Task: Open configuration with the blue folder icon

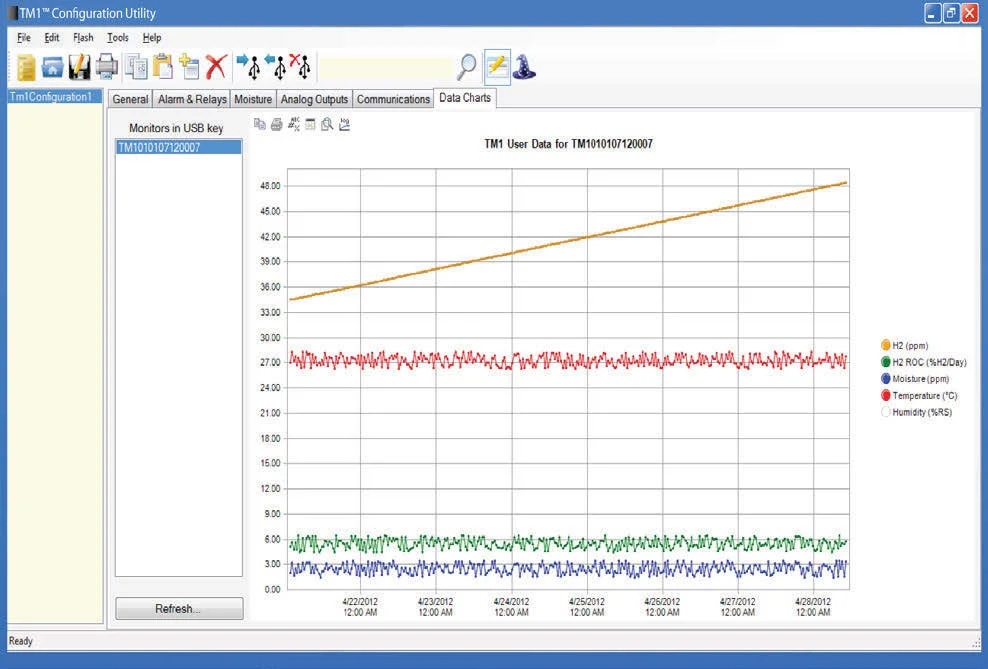Action: (x=52, y=67)
